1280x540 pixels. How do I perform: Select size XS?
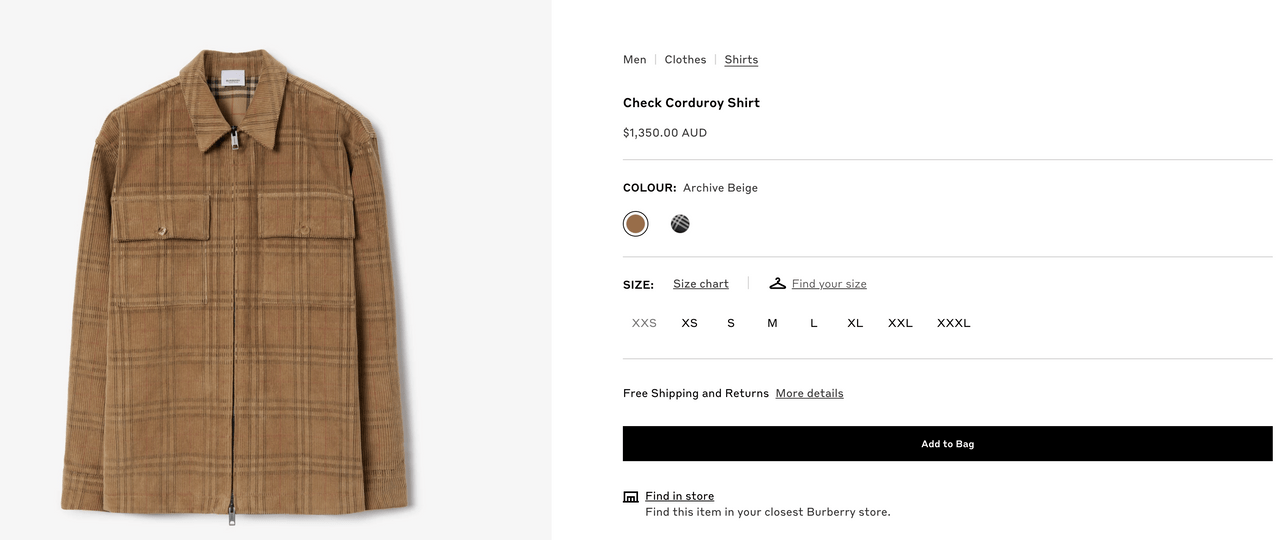pyautogui.click(x=689, y=323)
